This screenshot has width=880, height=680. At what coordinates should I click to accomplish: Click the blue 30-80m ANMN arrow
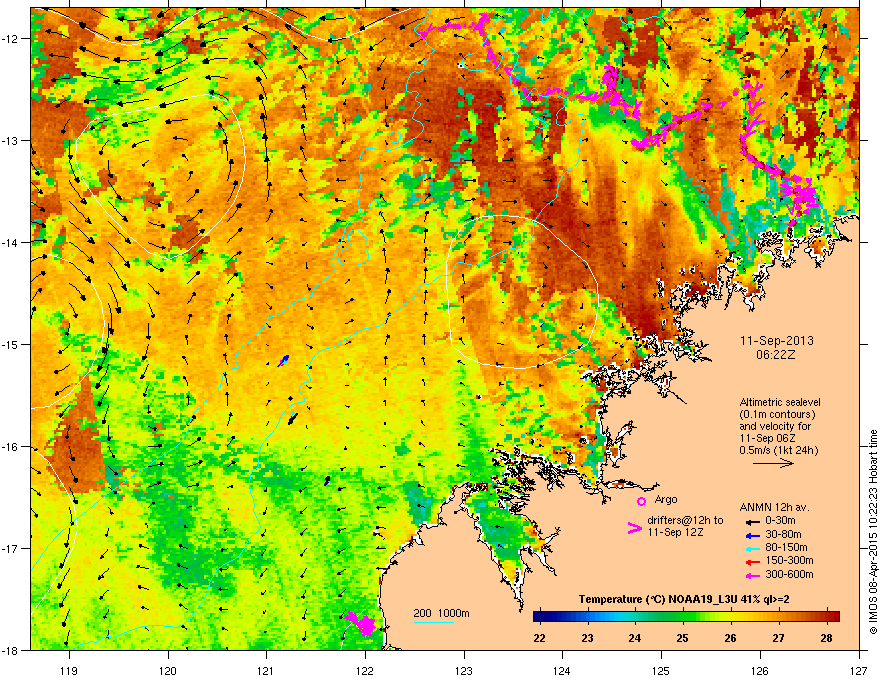pyautogui.click(x=751, y=535)
